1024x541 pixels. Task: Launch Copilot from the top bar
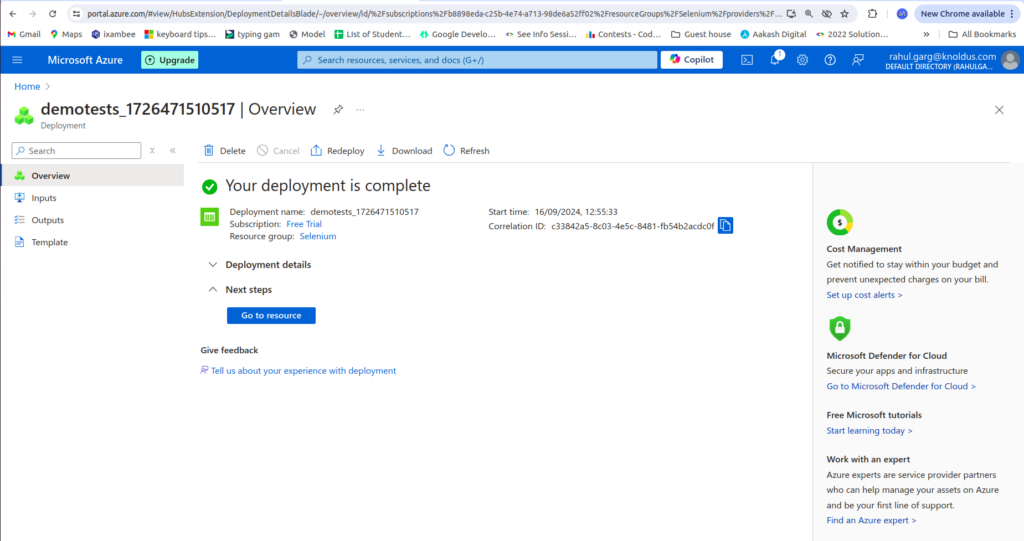pyautogui.click(x=692, y=60)
